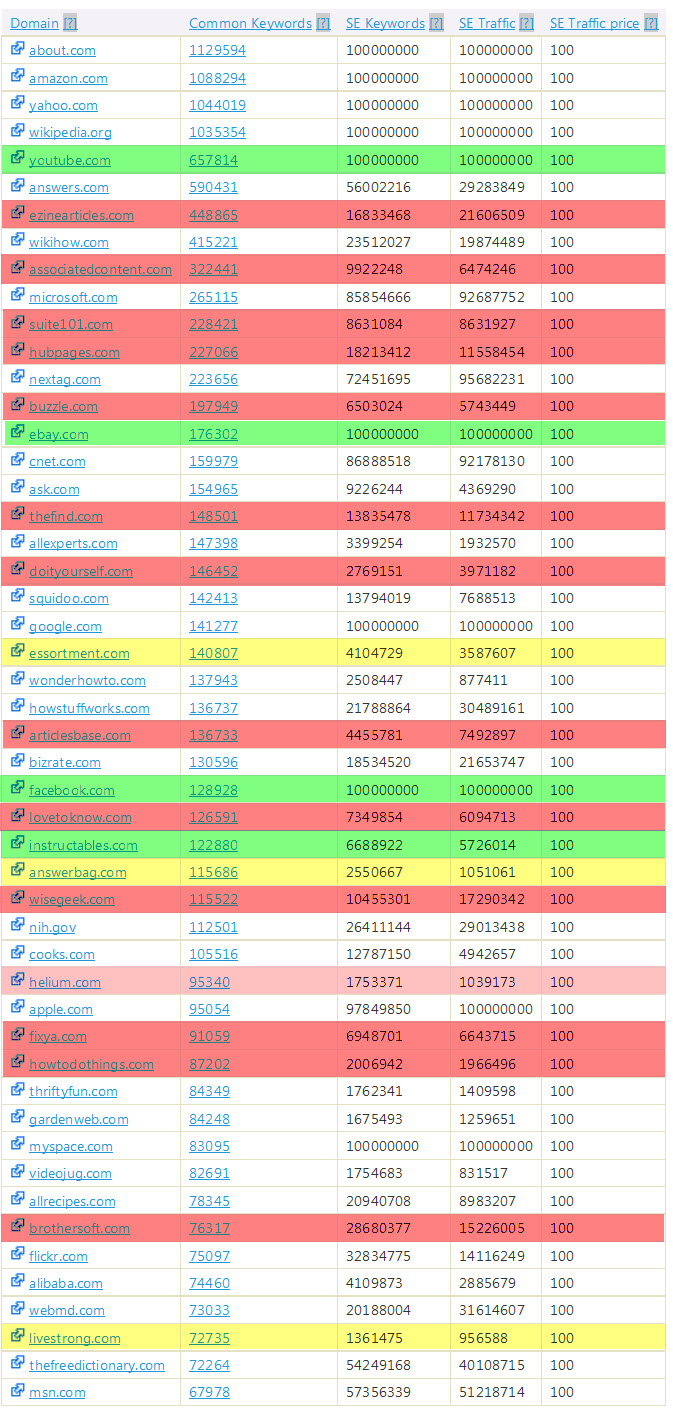Viewport: 673px width, 1415px height.
Task: Sort table by Domain column header
Action: [x=34, y=23]
